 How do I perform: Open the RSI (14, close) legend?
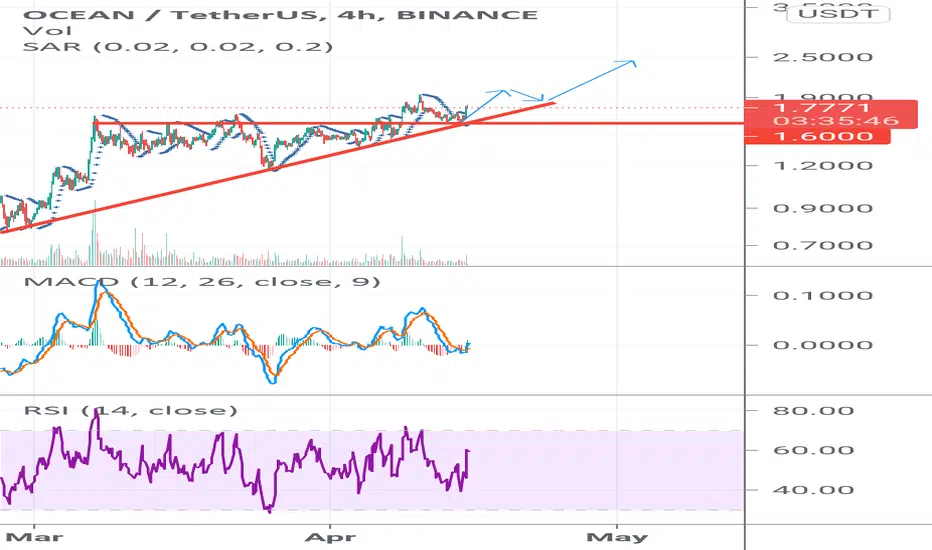(130, 410)
